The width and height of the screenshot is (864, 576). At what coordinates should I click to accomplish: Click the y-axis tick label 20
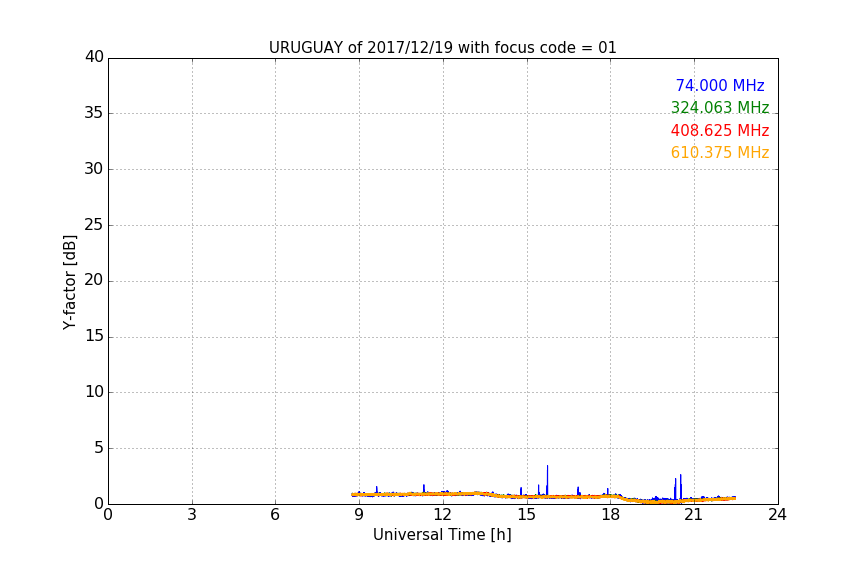[x=94, y=280]
